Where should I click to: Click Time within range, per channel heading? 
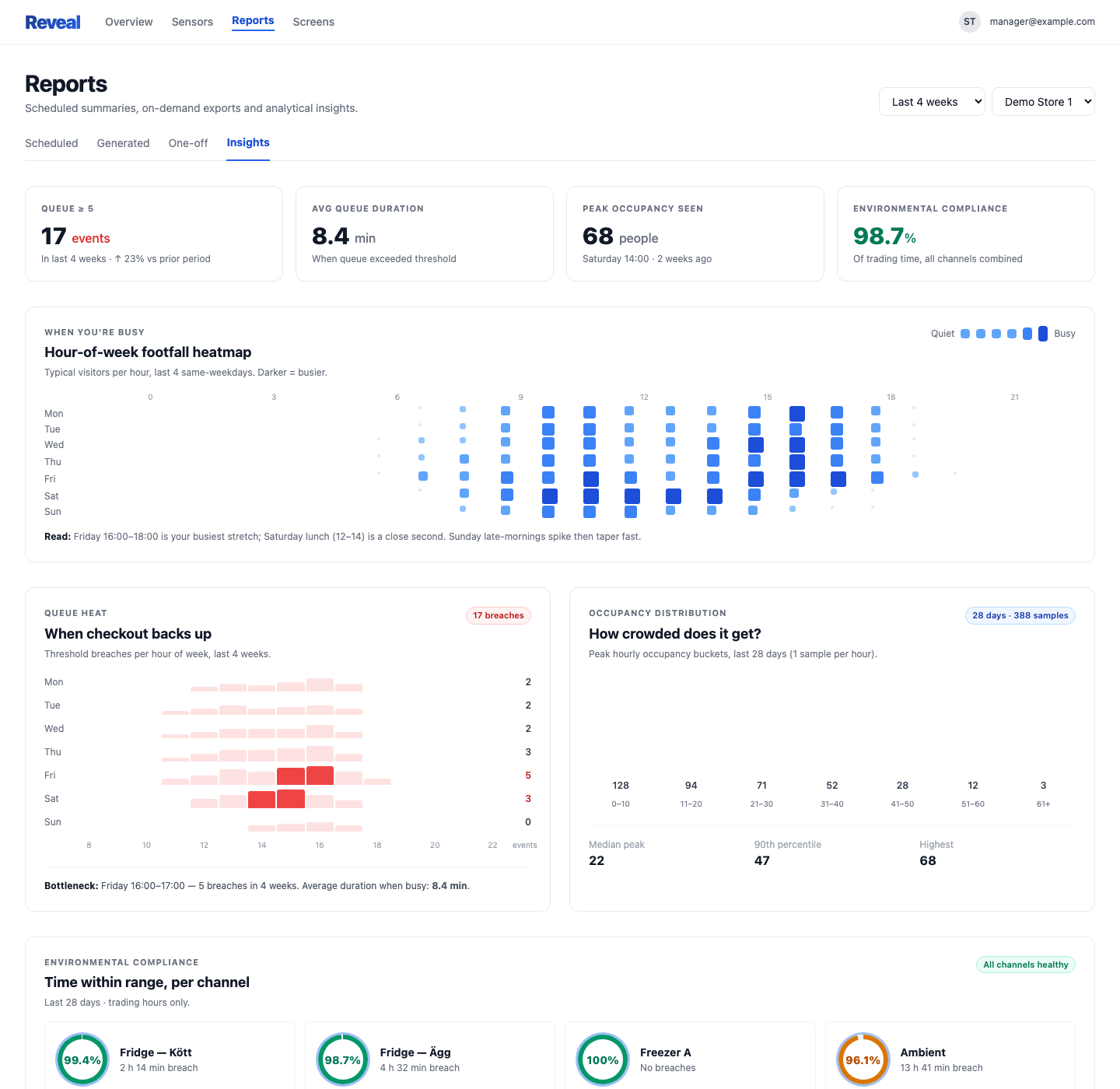(147, 982)
